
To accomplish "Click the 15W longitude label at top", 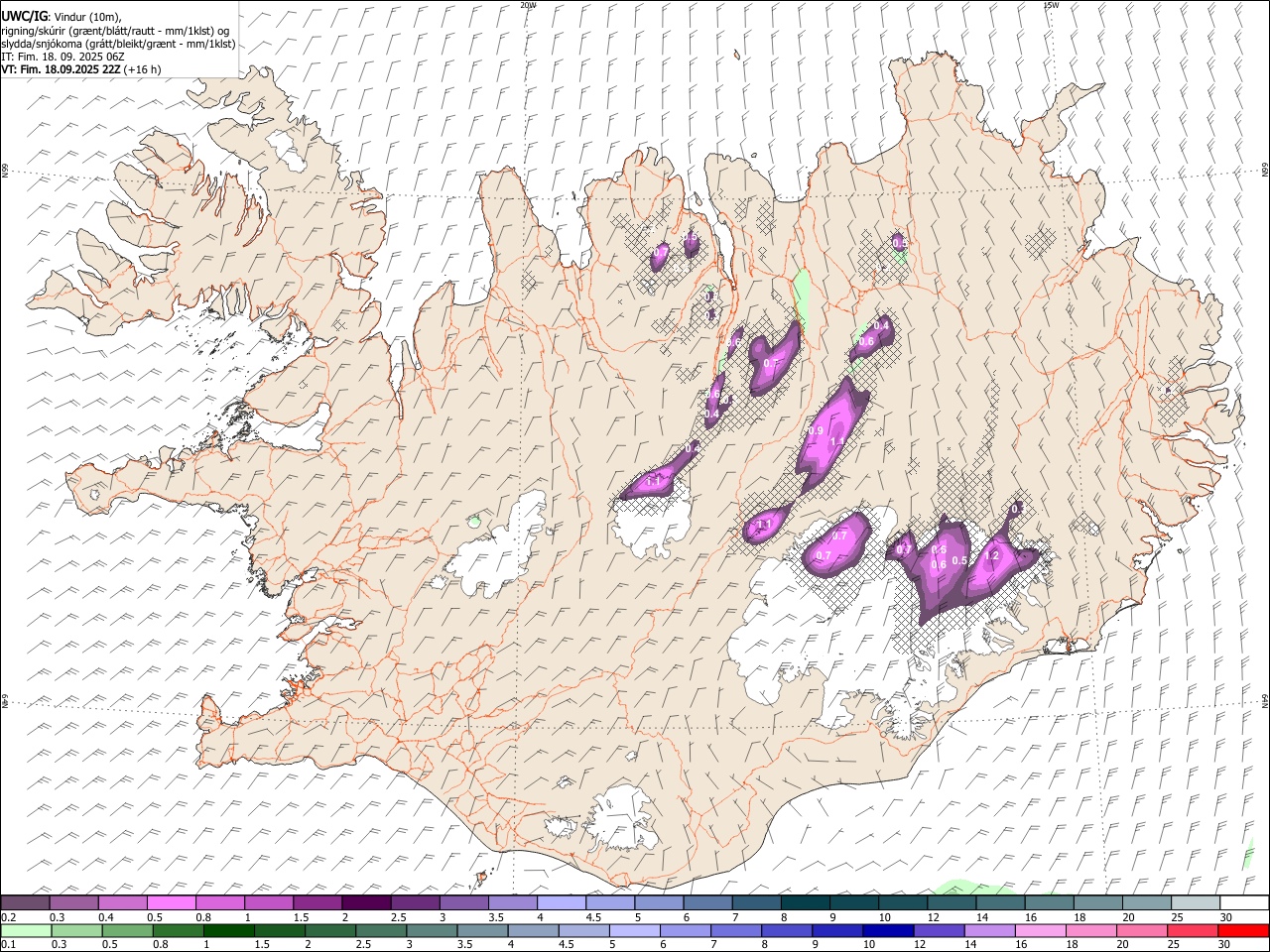I will click(x=1051, y=5).
